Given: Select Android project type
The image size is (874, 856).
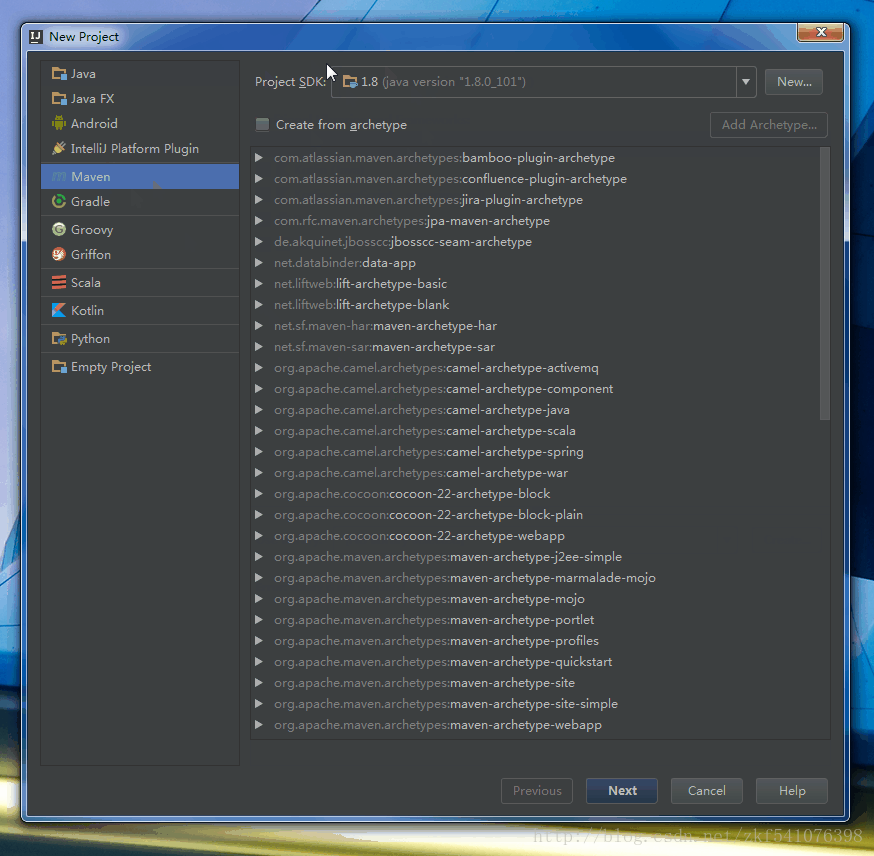Looking at the screenshot, I should tap(140, 123).
